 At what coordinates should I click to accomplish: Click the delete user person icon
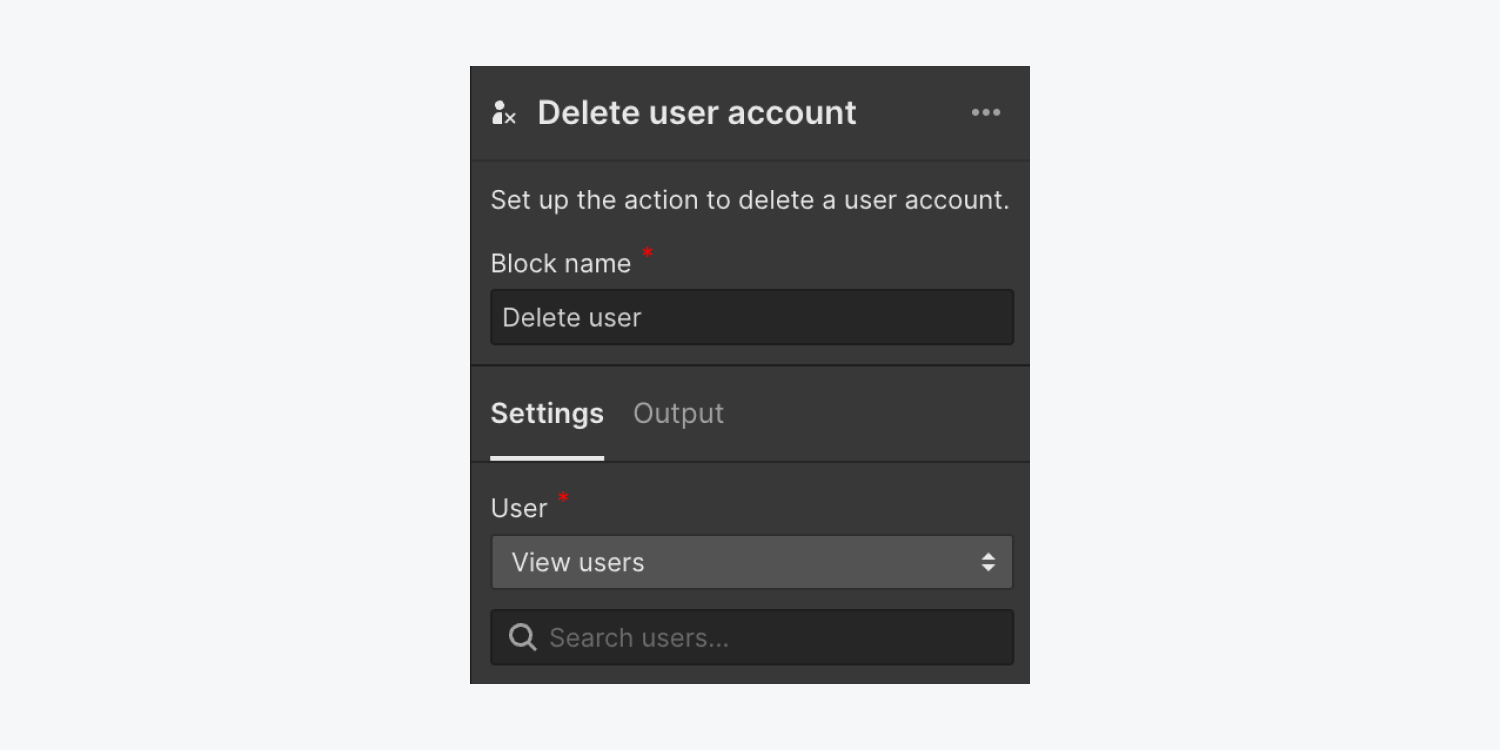pos(504,113)
